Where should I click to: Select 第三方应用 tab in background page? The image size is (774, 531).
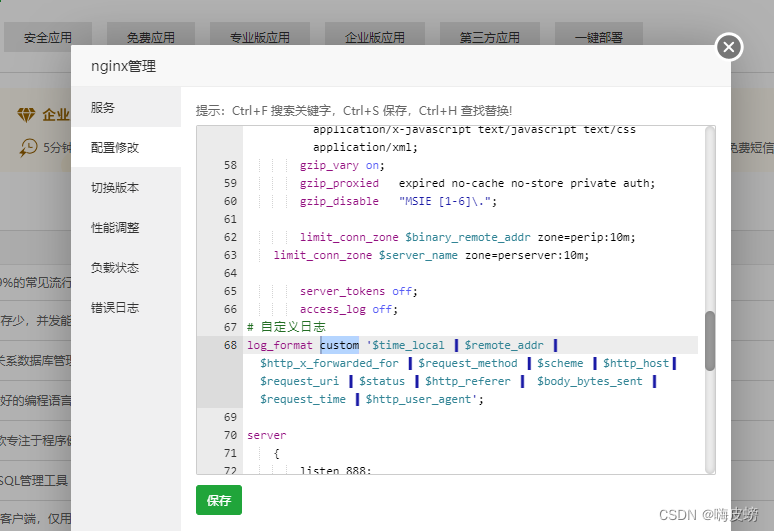(490, 37)
